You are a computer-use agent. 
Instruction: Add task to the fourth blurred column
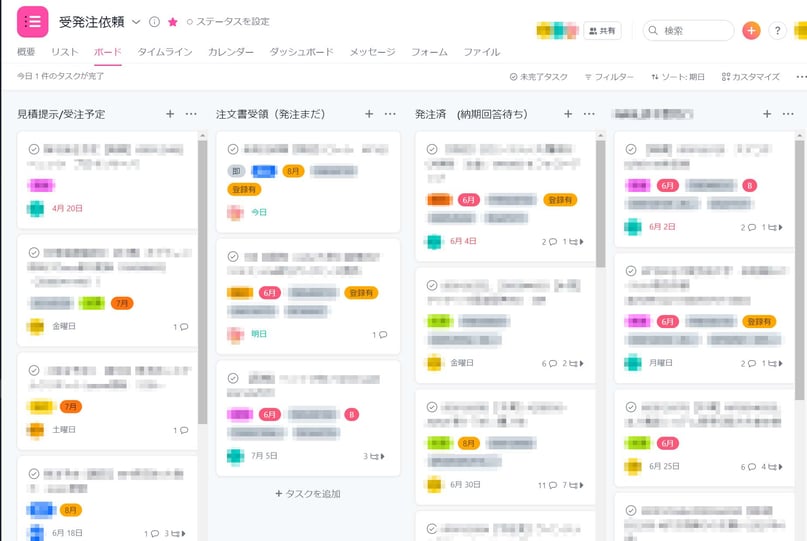767,114
